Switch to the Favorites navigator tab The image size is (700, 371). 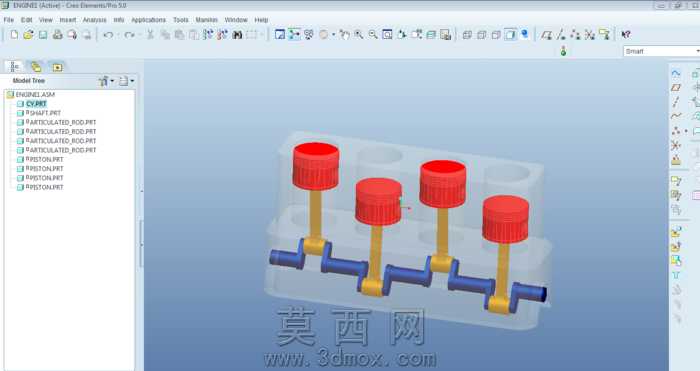[x=57, y=67]
